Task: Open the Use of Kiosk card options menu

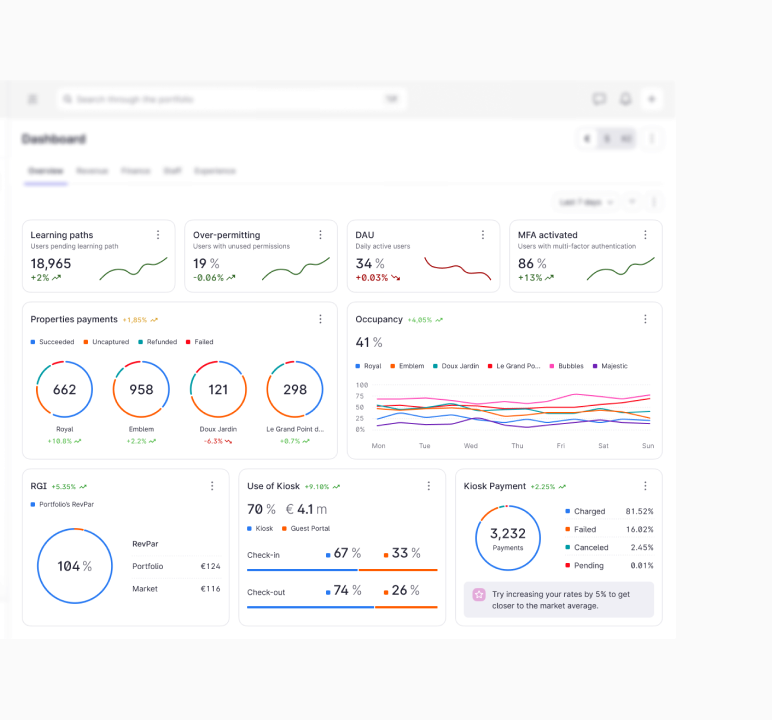Action: 428,486
